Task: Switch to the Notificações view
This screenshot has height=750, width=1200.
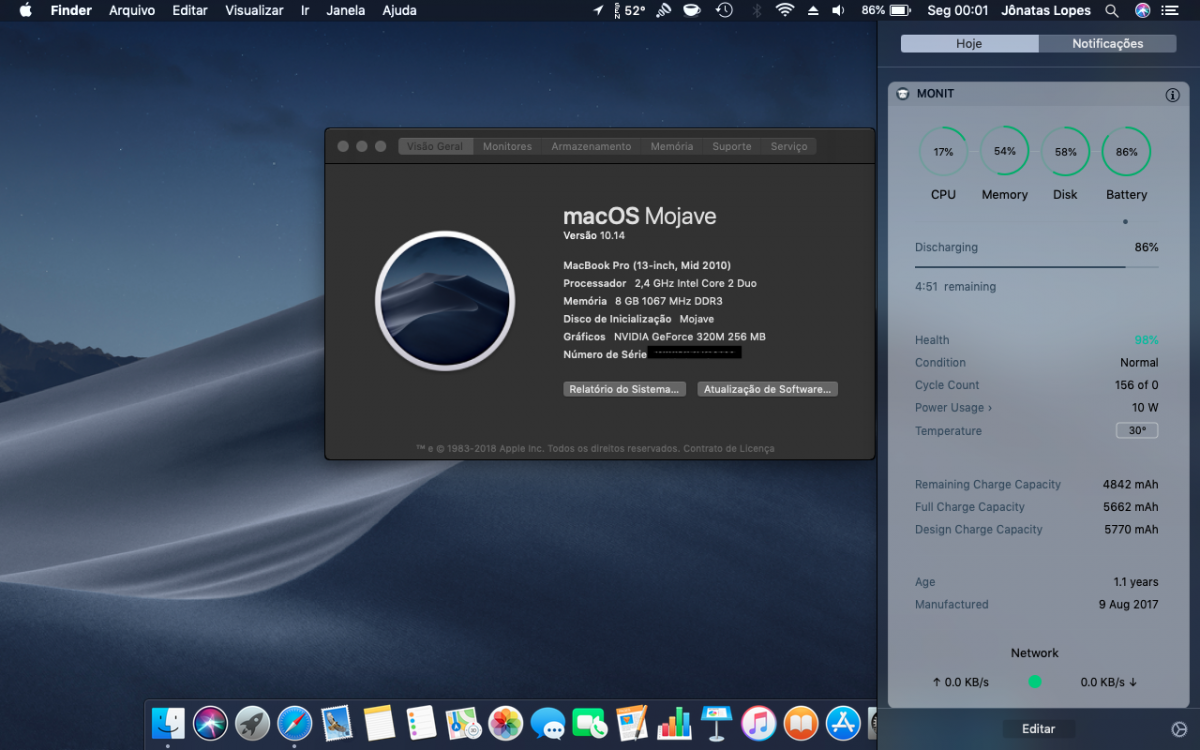Action: coord(1107,43)
